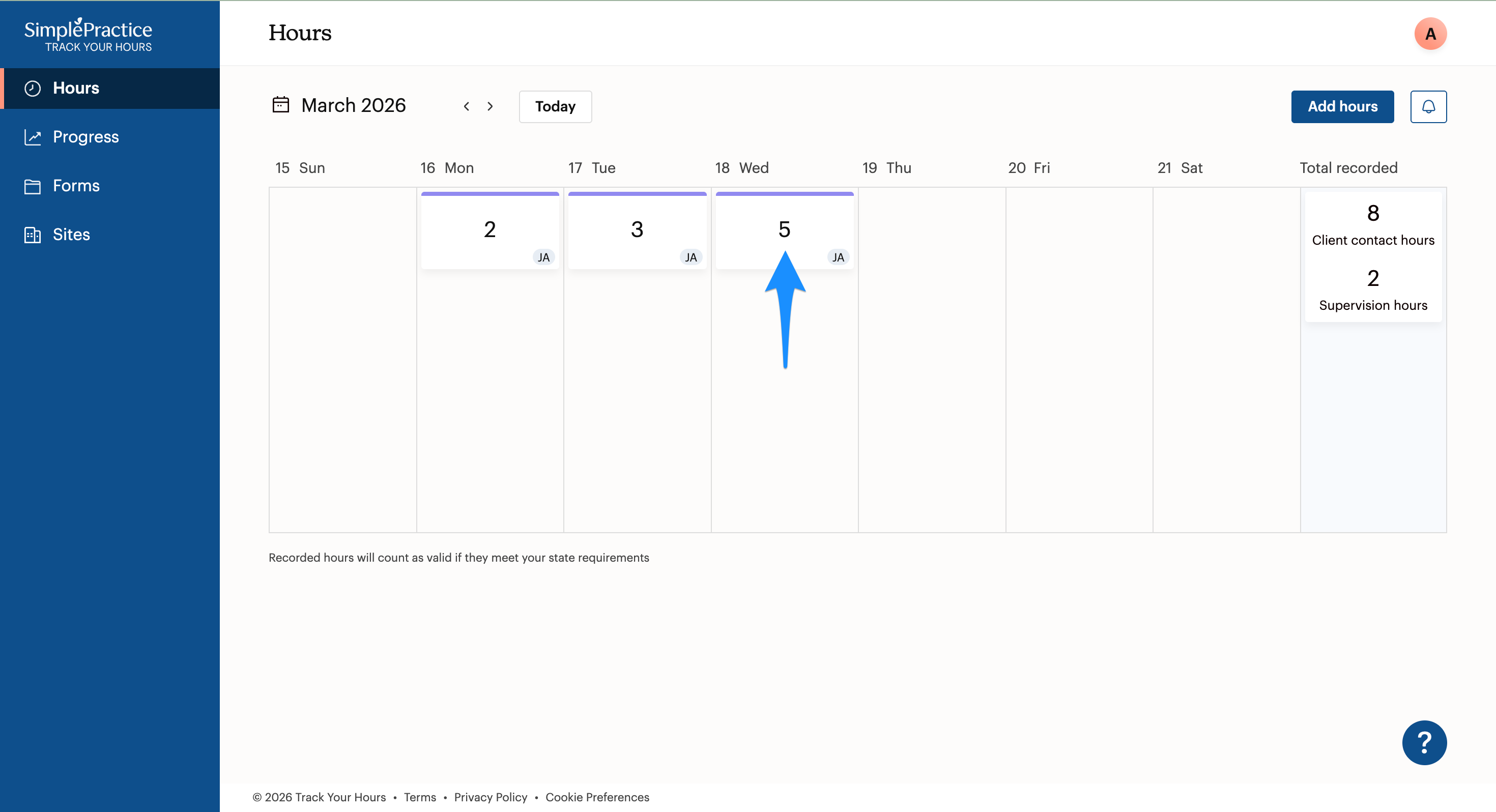Viewport: 1496px width, 812px height.
Task: Click the JA badge on Tuesday's entry
Action: (x=691, y=257)
